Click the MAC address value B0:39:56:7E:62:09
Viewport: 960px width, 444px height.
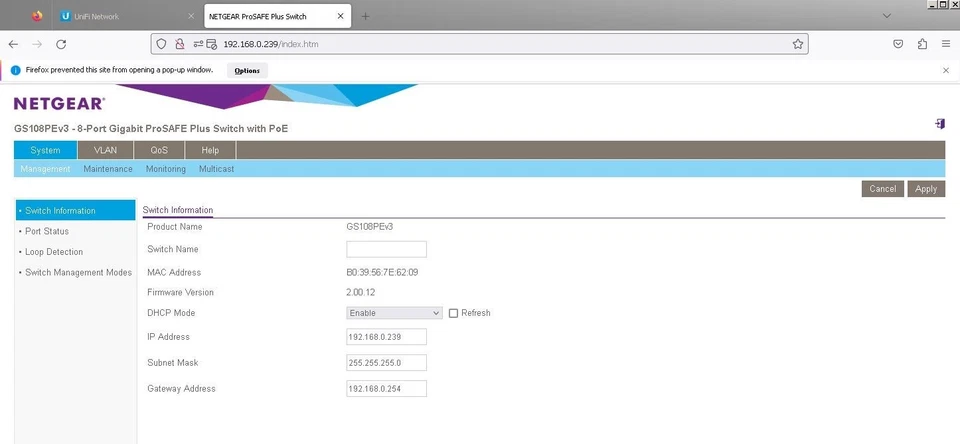pyautogui.click(x=382, y=273)
